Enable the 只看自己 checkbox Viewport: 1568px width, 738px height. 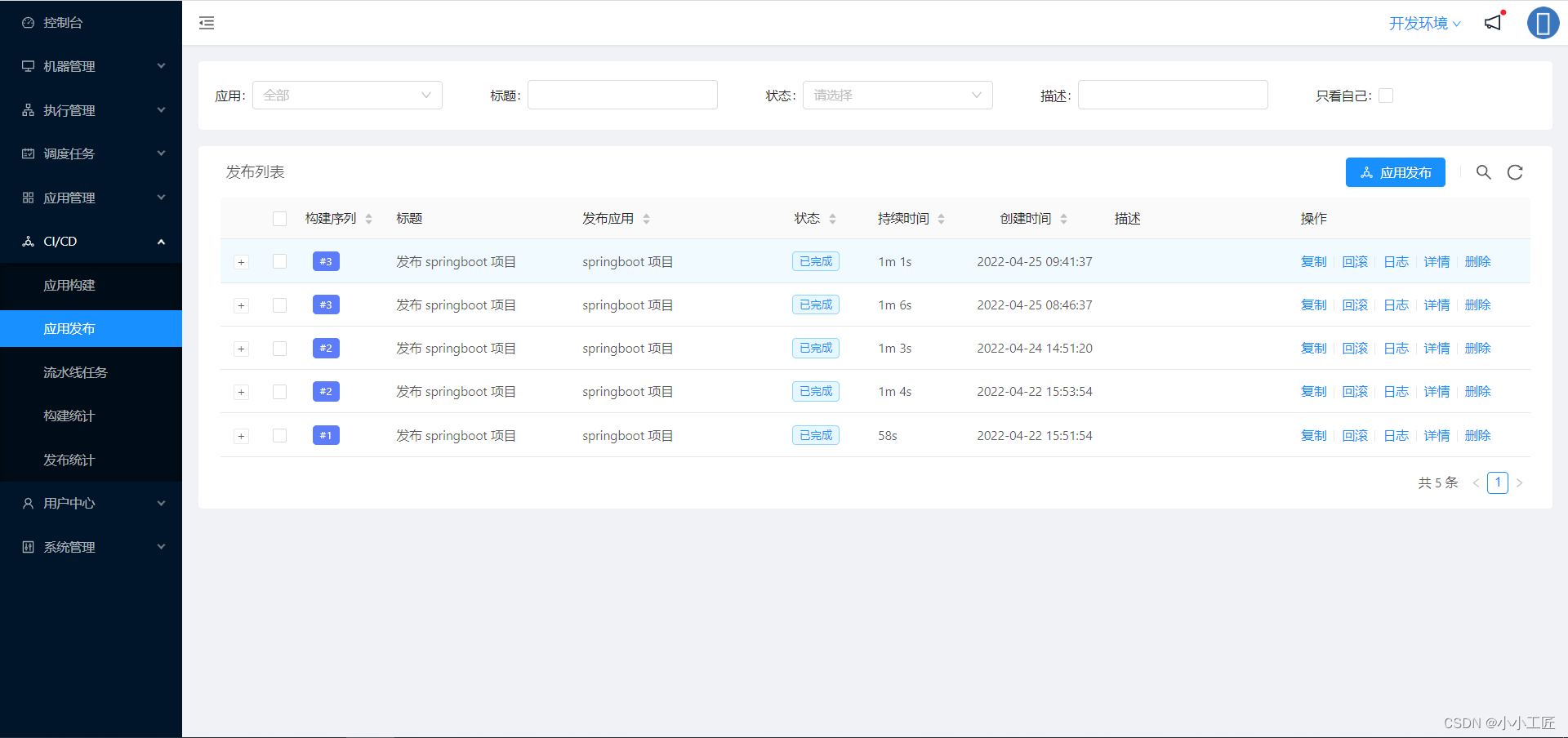(x=1386, y=96)
